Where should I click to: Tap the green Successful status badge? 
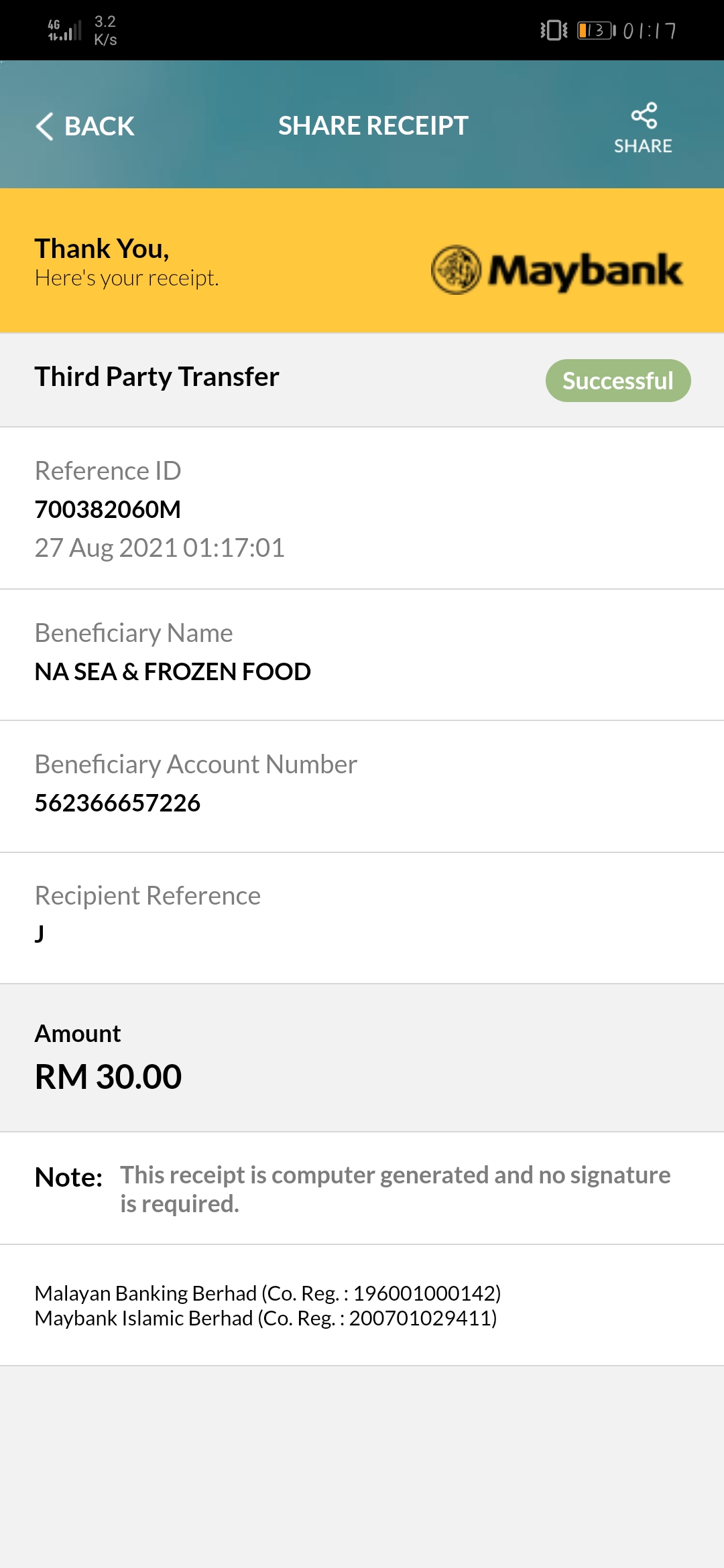pyautogui.click(x=618, y=381)
